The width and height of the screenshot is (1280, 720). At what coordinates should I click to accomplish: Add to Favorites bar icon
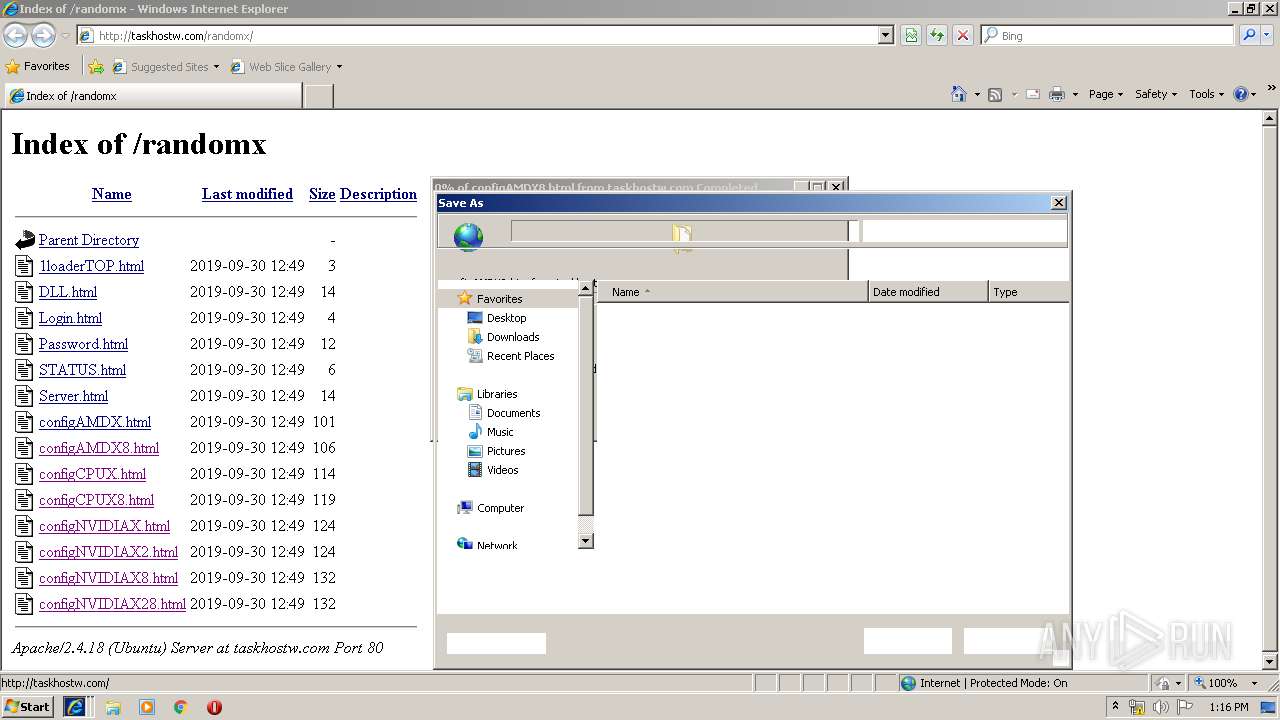click(x=96, y=67)
